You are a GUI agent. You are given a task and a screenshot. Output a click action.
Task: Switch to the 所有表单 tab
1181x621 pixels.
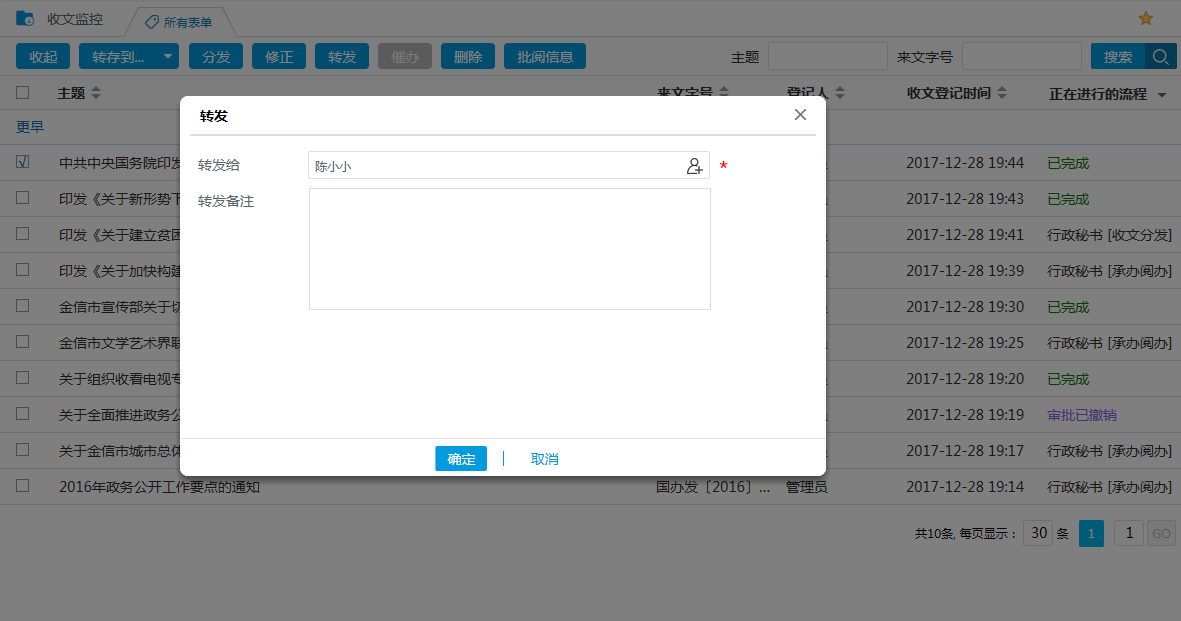coord(179,21)
